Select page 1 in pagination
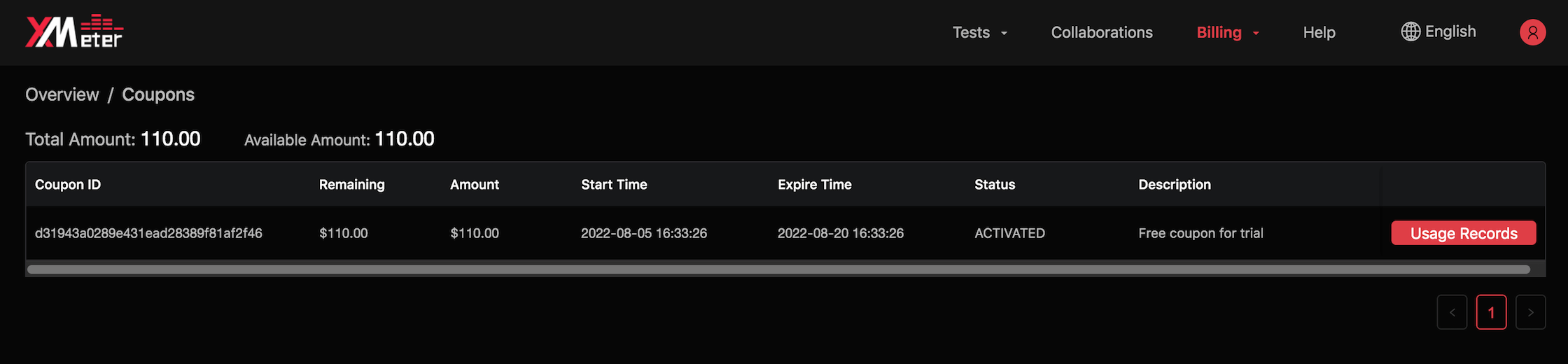Image resolution: width=1568 pixels, height=364 pixels. pyautogui.click(x=1491, y=312)
